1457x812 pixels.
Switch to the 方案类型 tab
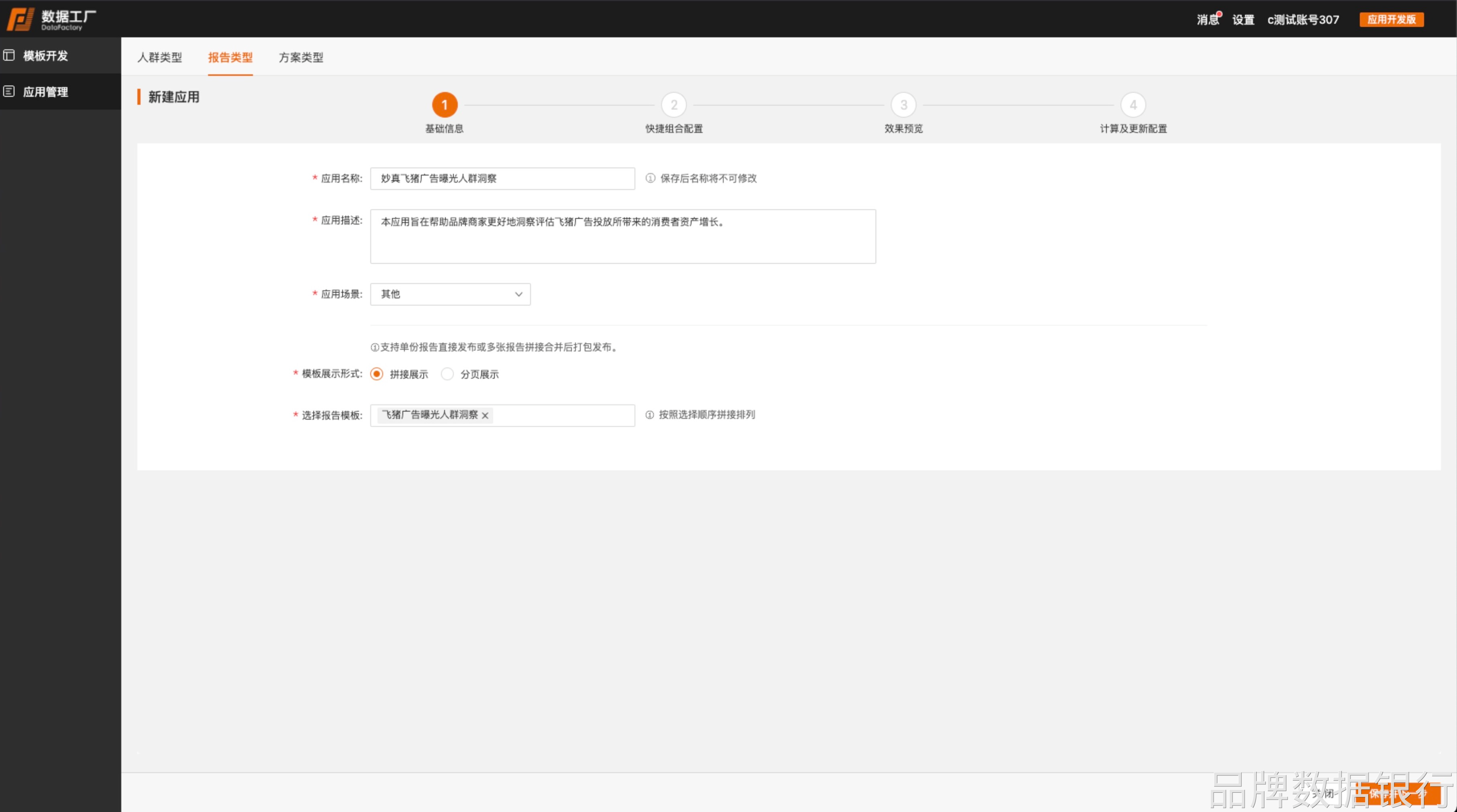point(301,57)
